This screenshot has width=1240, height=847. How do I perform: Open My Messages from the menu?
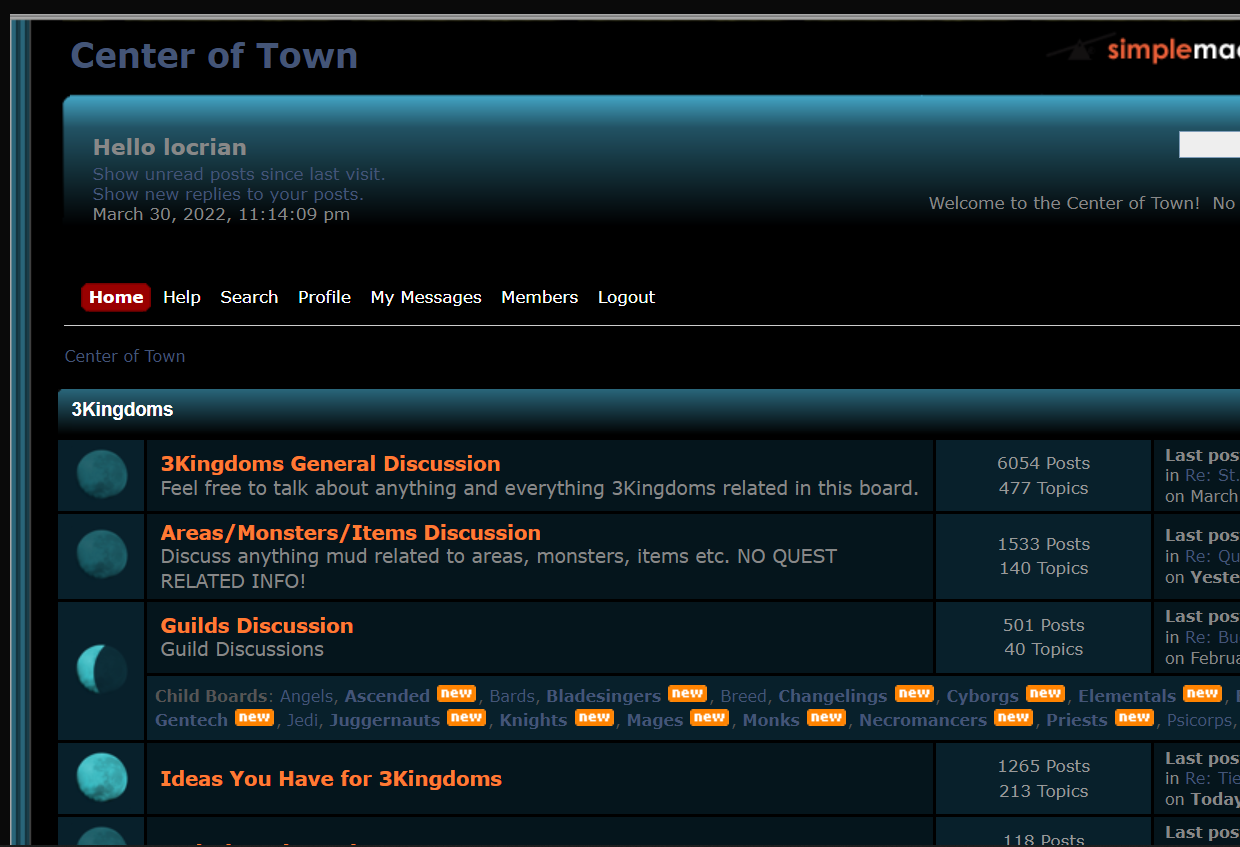click(426, 297)
